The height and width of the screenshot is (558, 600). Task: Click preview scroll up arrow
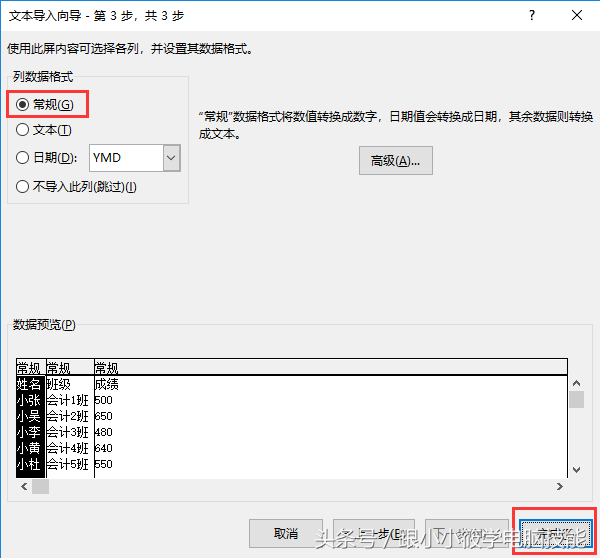(x=576, y=383)
